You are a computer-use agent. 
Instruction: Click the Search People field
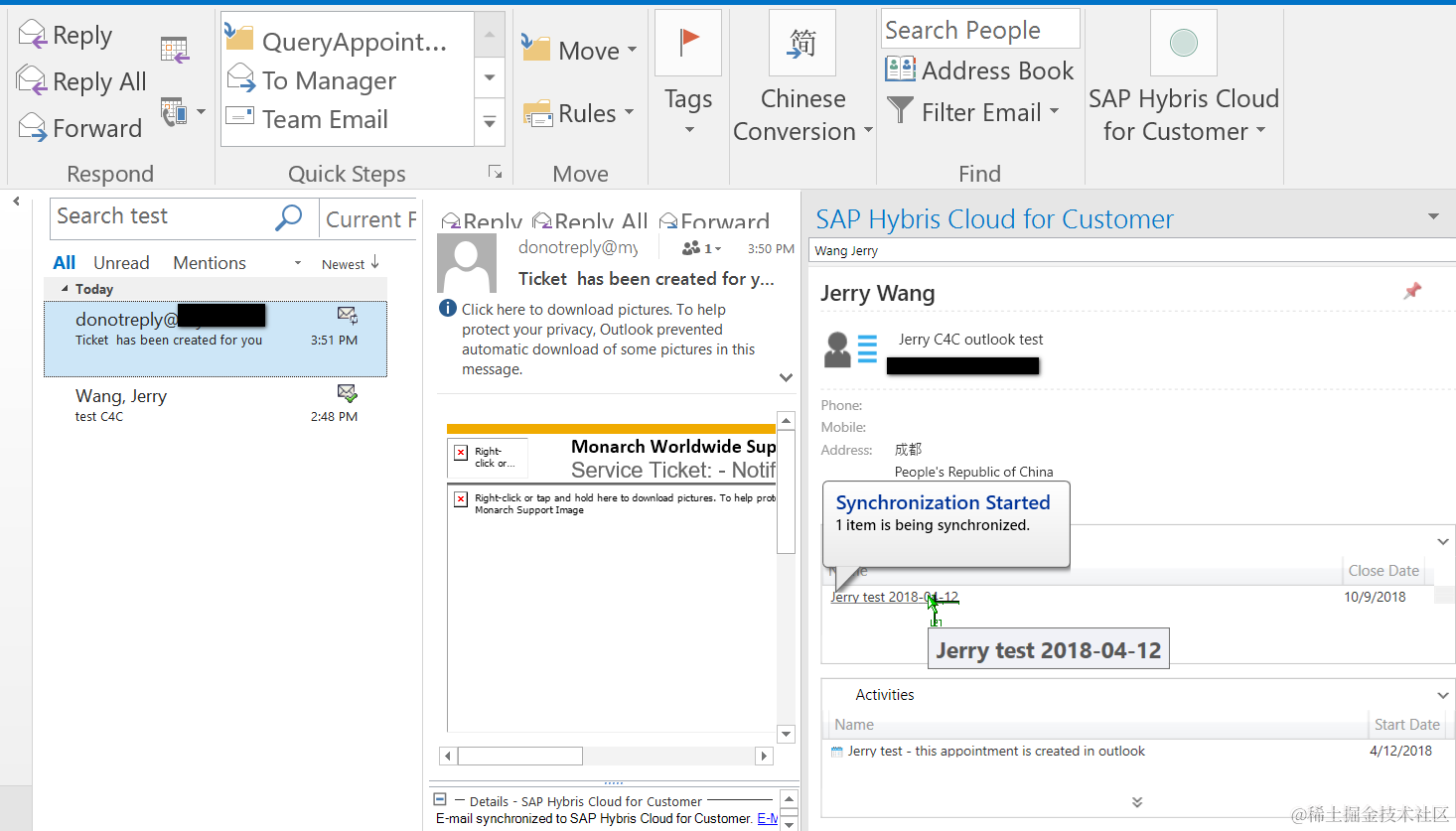point(980,30)
